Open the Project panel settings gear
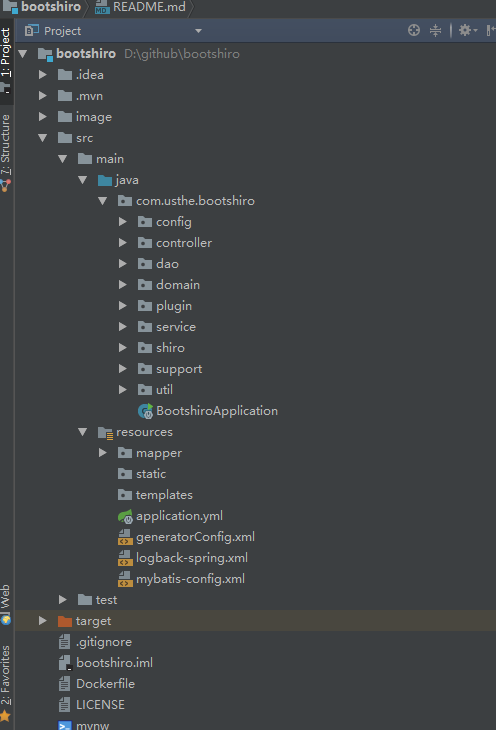Image resolution: width=496 pixels, height=730 pixels. [x=468, y=31]
